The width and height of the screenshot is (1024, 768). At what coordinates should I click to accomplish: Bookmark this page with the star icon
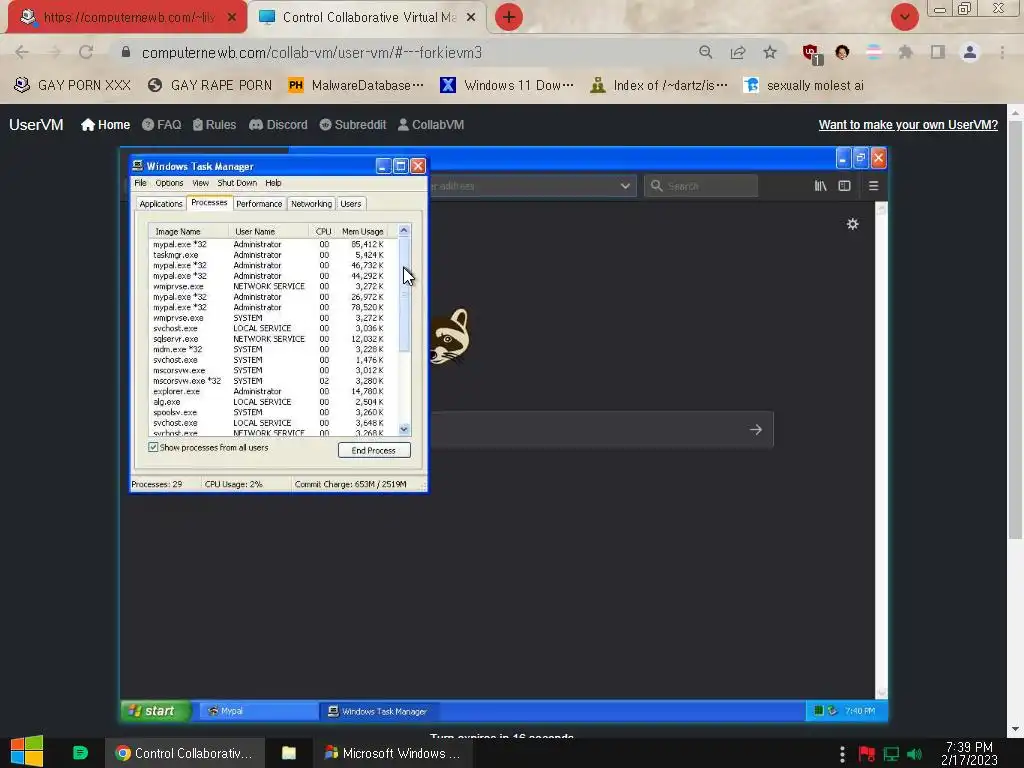coord(770,52)
